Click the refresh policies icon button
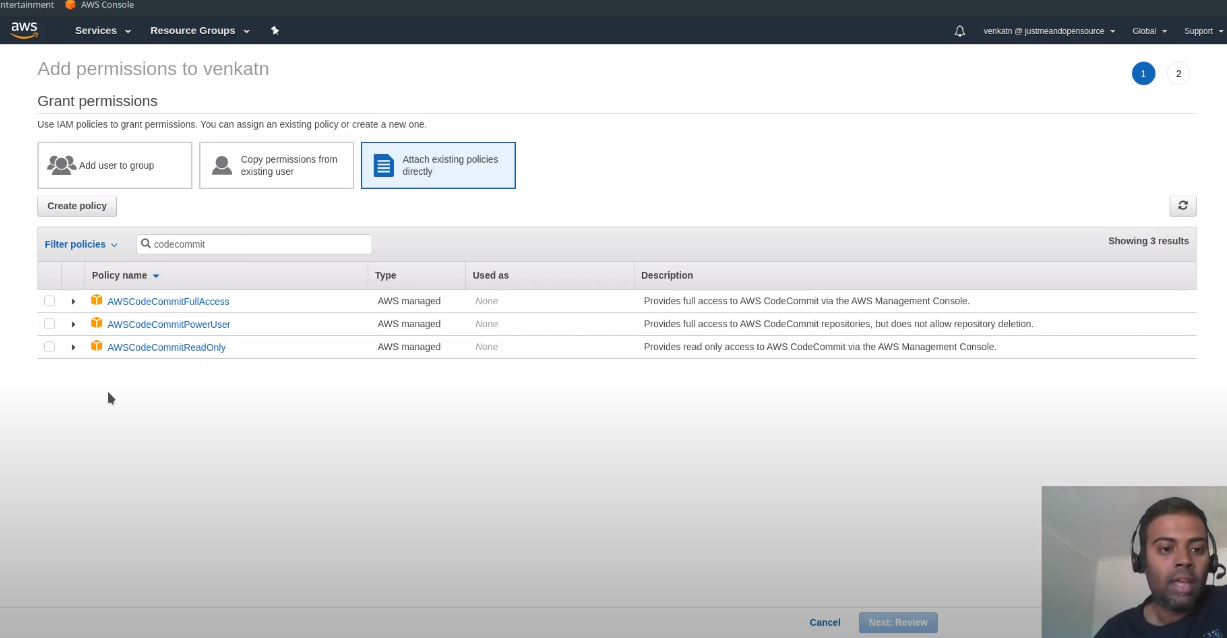The image size is (1227, 638). [x=1183, y=205]
